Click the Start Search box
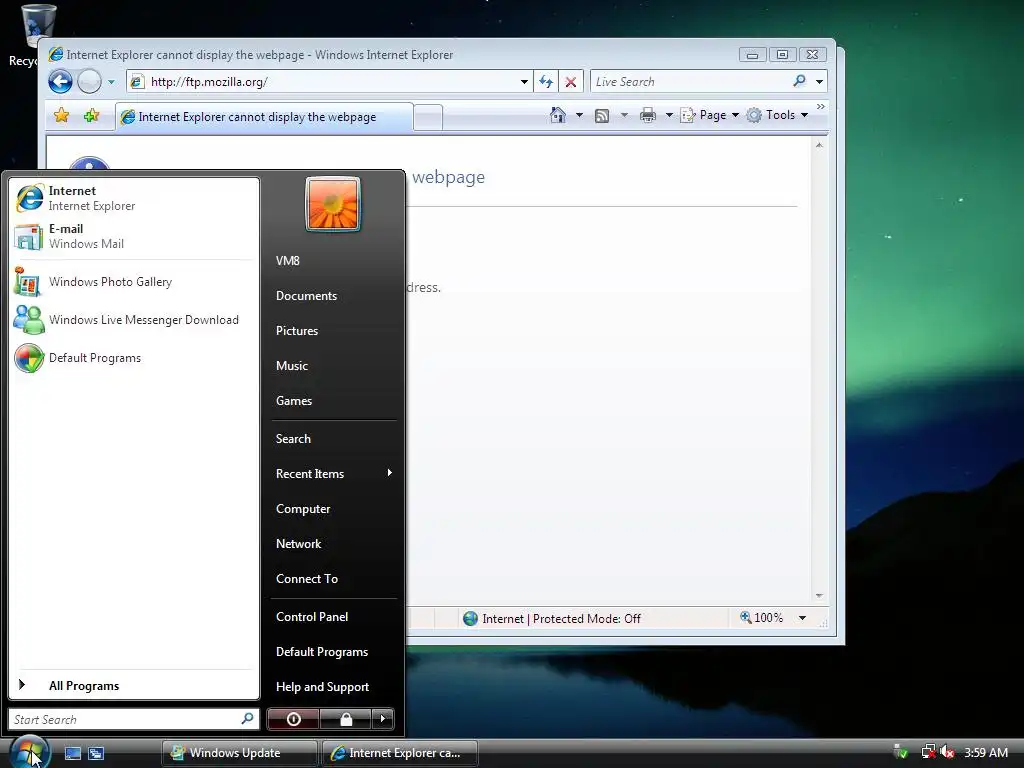Viewport: 1024px width, 768px height. point(134,720)
